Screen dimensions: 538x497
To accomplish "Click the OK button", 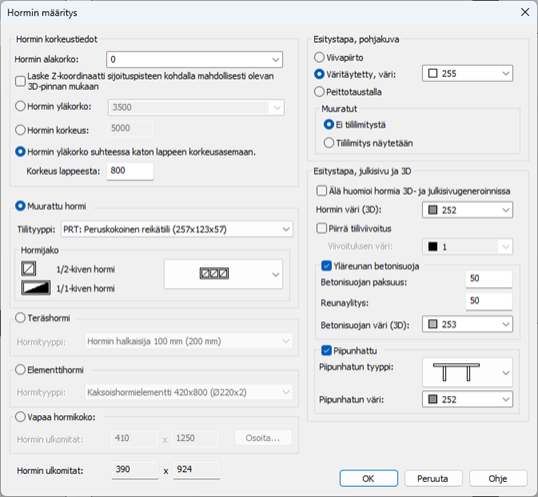I will [x=369, y=478].
